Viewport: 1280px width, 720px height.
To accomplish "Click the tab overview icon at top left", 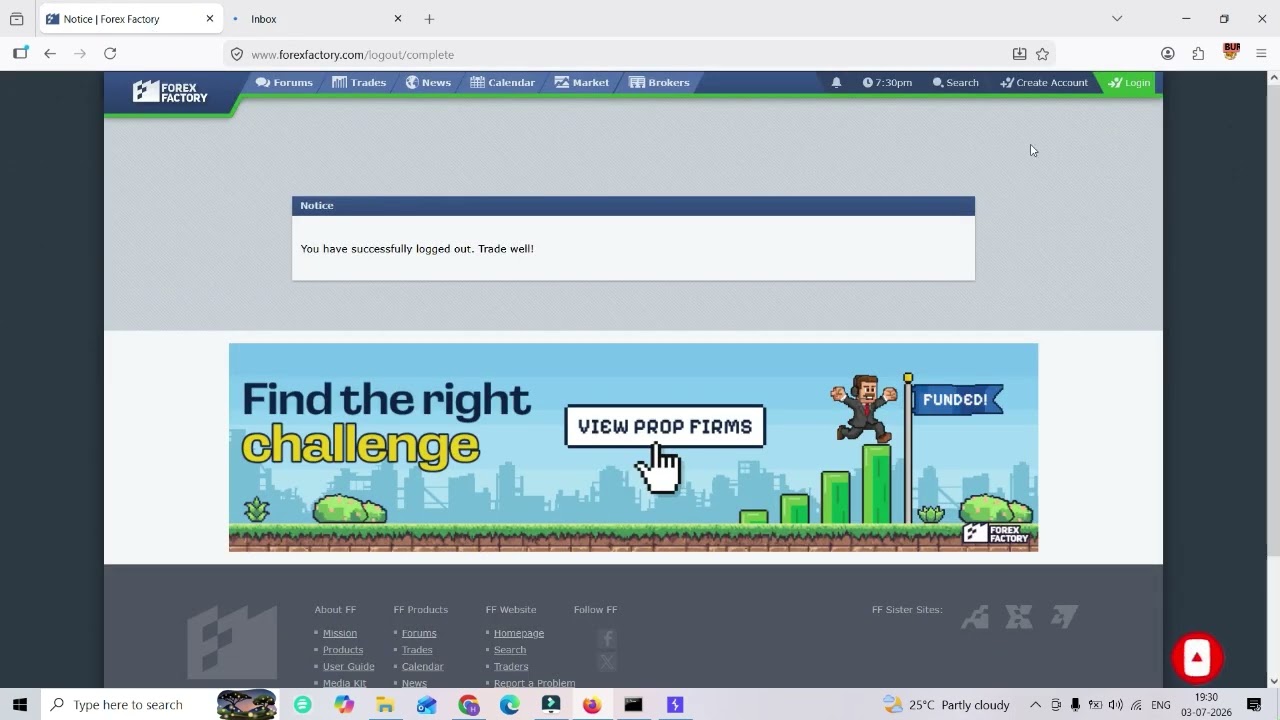I will pos(16,19).
